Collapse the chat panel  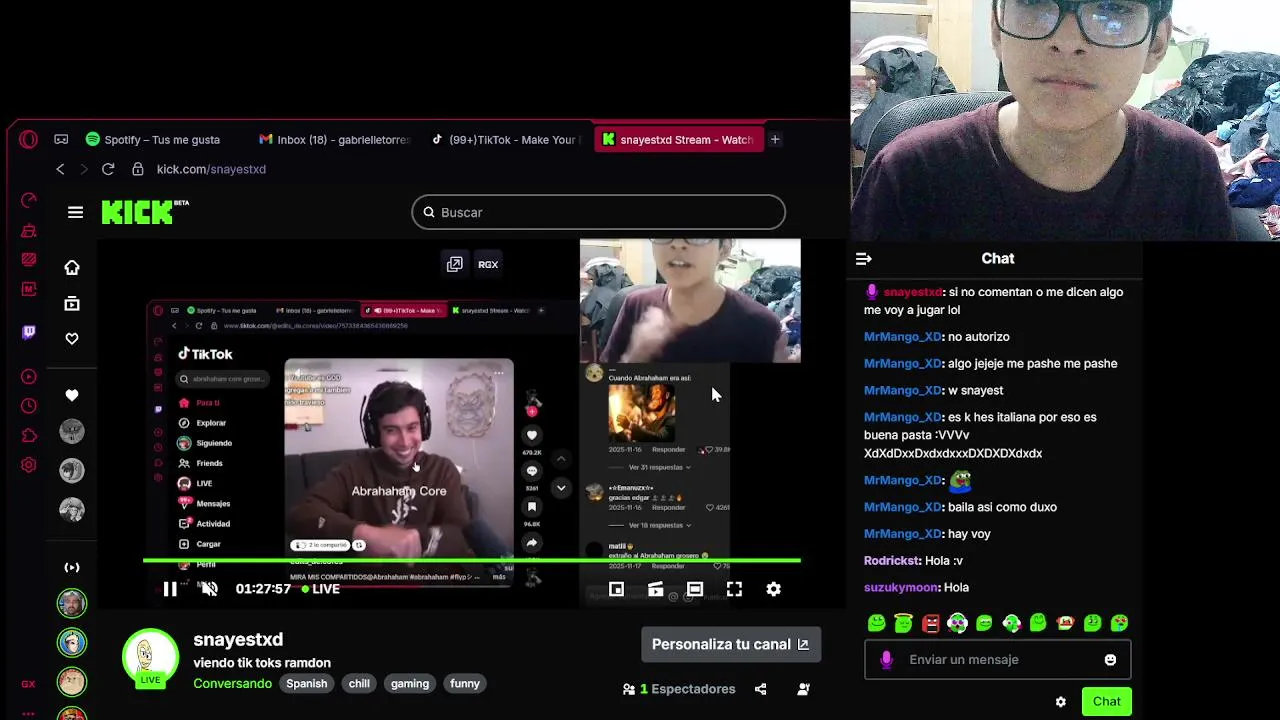tap(864, 259)
